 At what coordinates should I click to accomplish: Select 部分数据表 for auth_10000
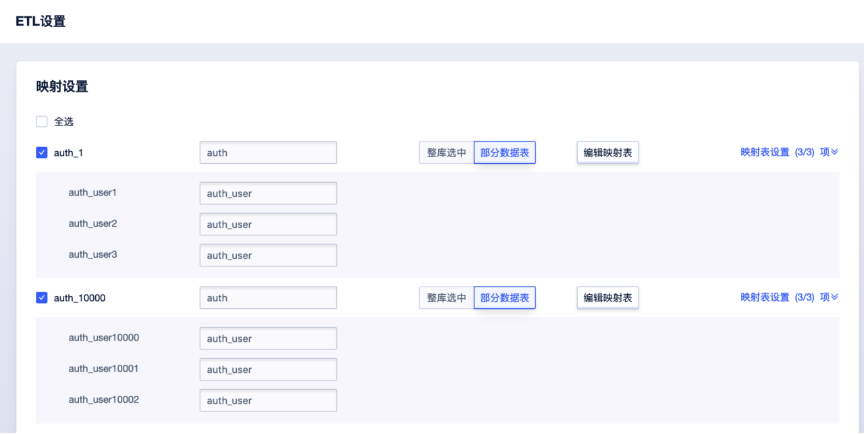pos(504,298)
